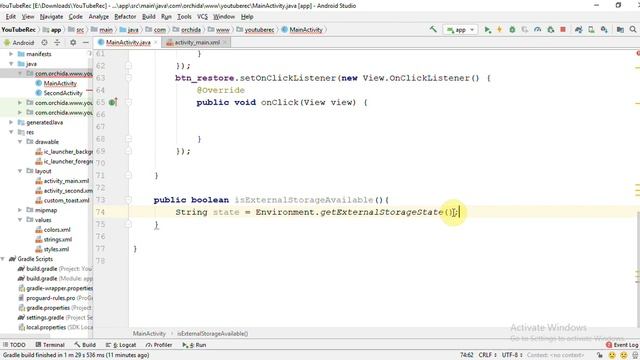Open the VCS menu
640x360 pixels.
coord(202,17)
